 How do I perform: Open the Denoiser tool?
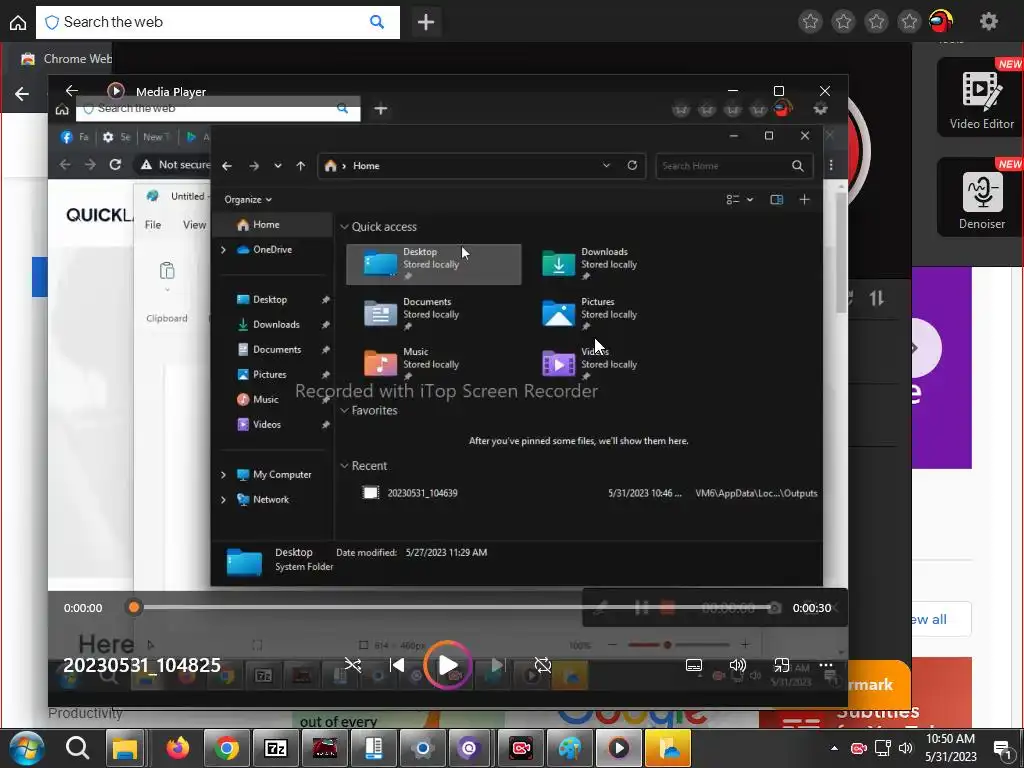tap(981, 198)
